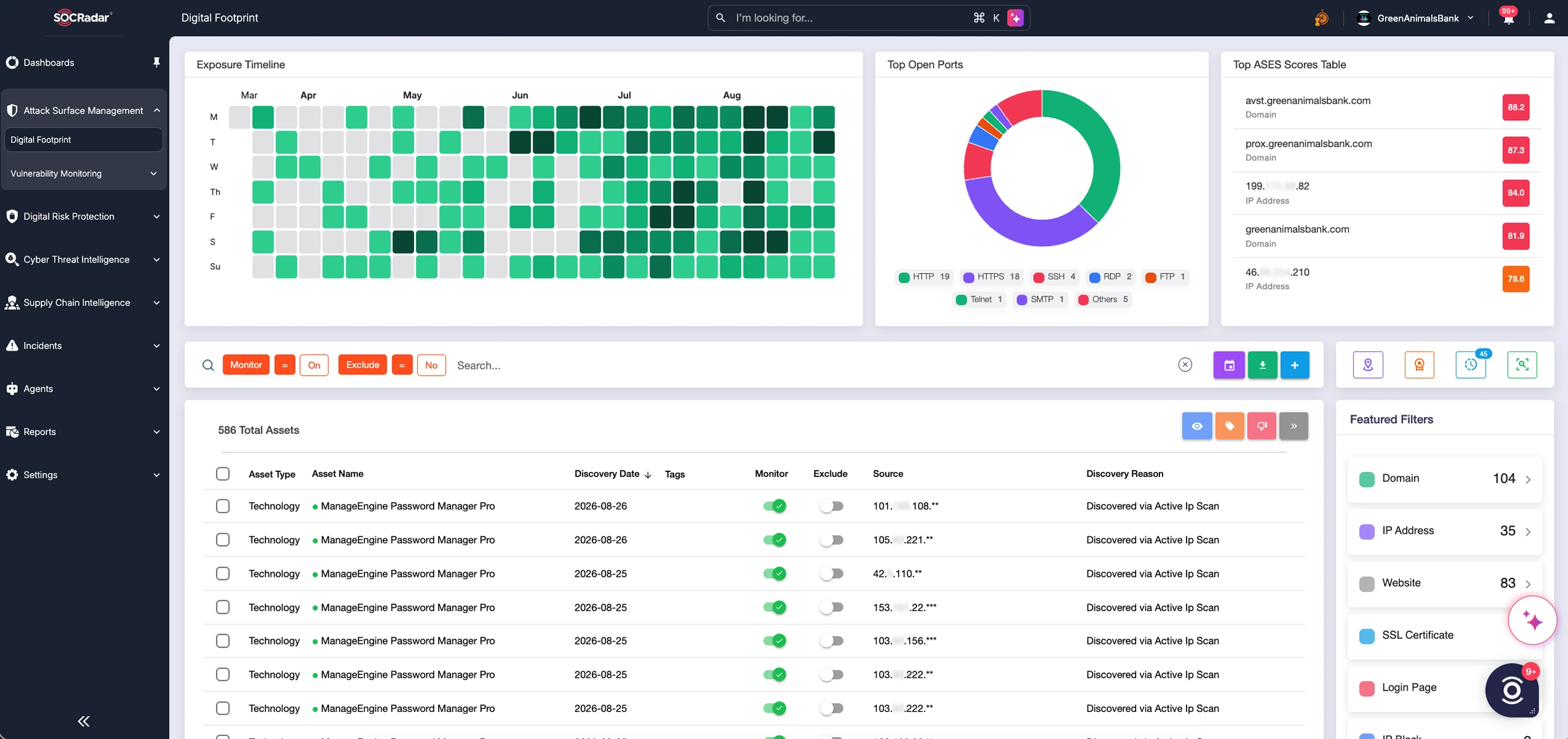This screenshot has height=739, width=1568.
Task: Turn off Monitor toggle for 103.156.*** row
Action: click(774, 641)
